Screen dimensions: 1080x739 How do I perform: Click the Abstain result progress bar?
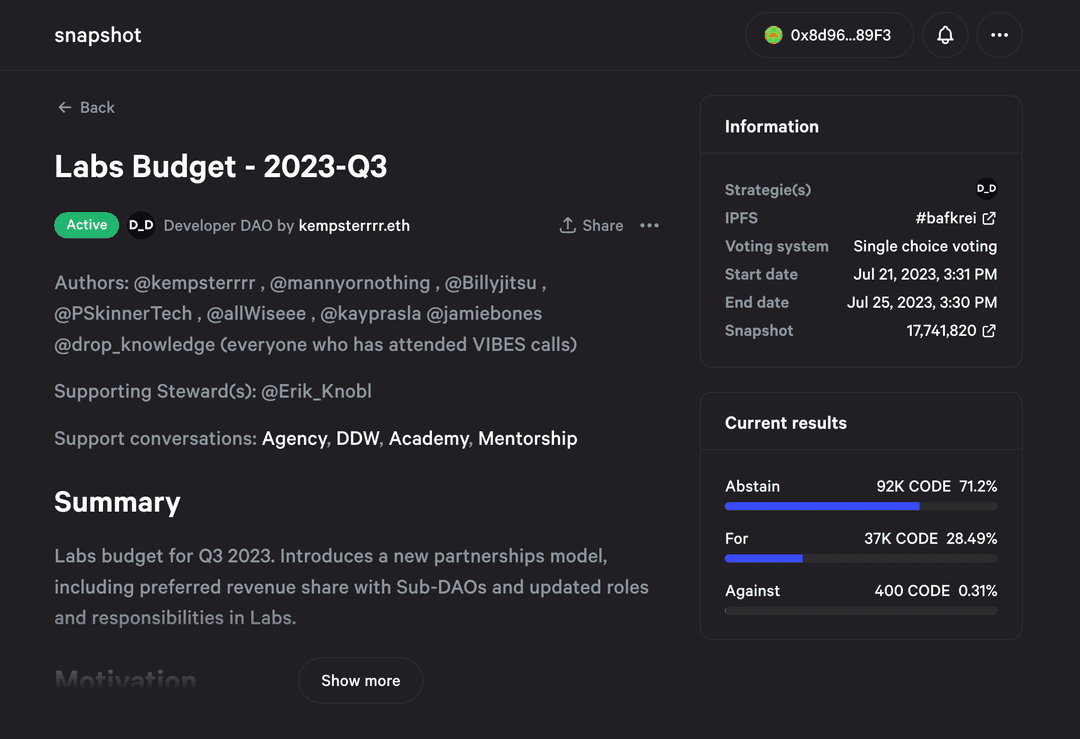click(861, 506)
